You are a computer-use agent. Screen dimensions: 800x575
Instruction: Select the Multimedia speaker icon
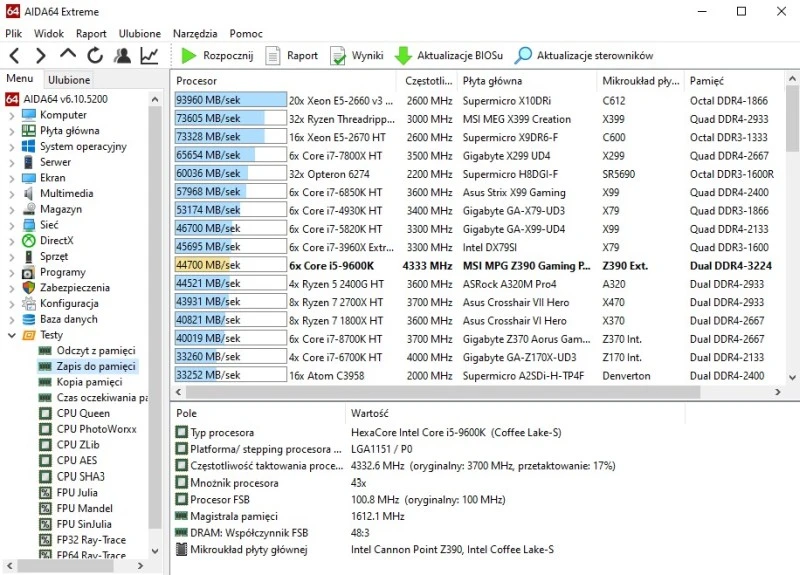pos(29,193)
